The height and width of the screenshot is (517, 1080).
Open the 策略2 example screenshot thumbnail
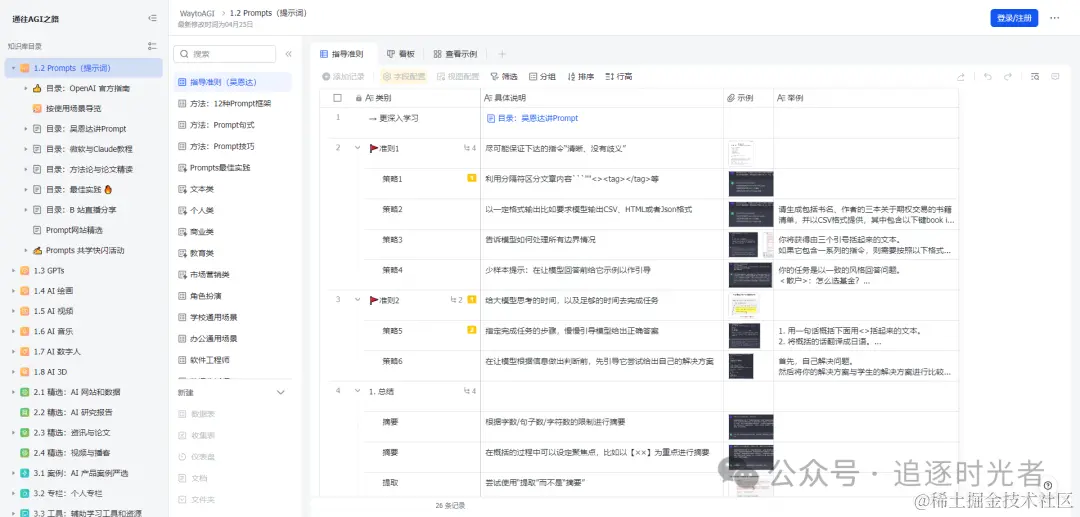751,214
